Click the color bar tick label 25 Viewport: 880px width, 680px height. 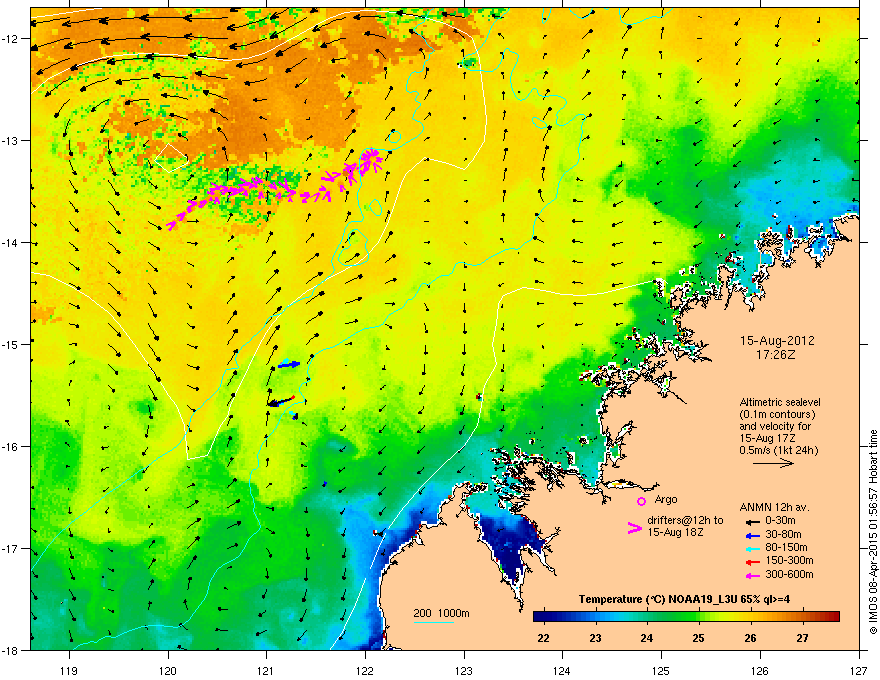(x=699, y=638)
